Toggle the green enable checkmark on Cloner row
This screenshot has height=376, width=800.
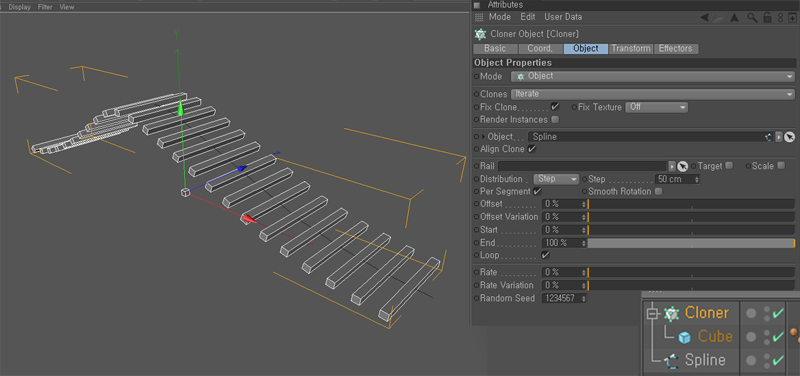tap(778, 313)
